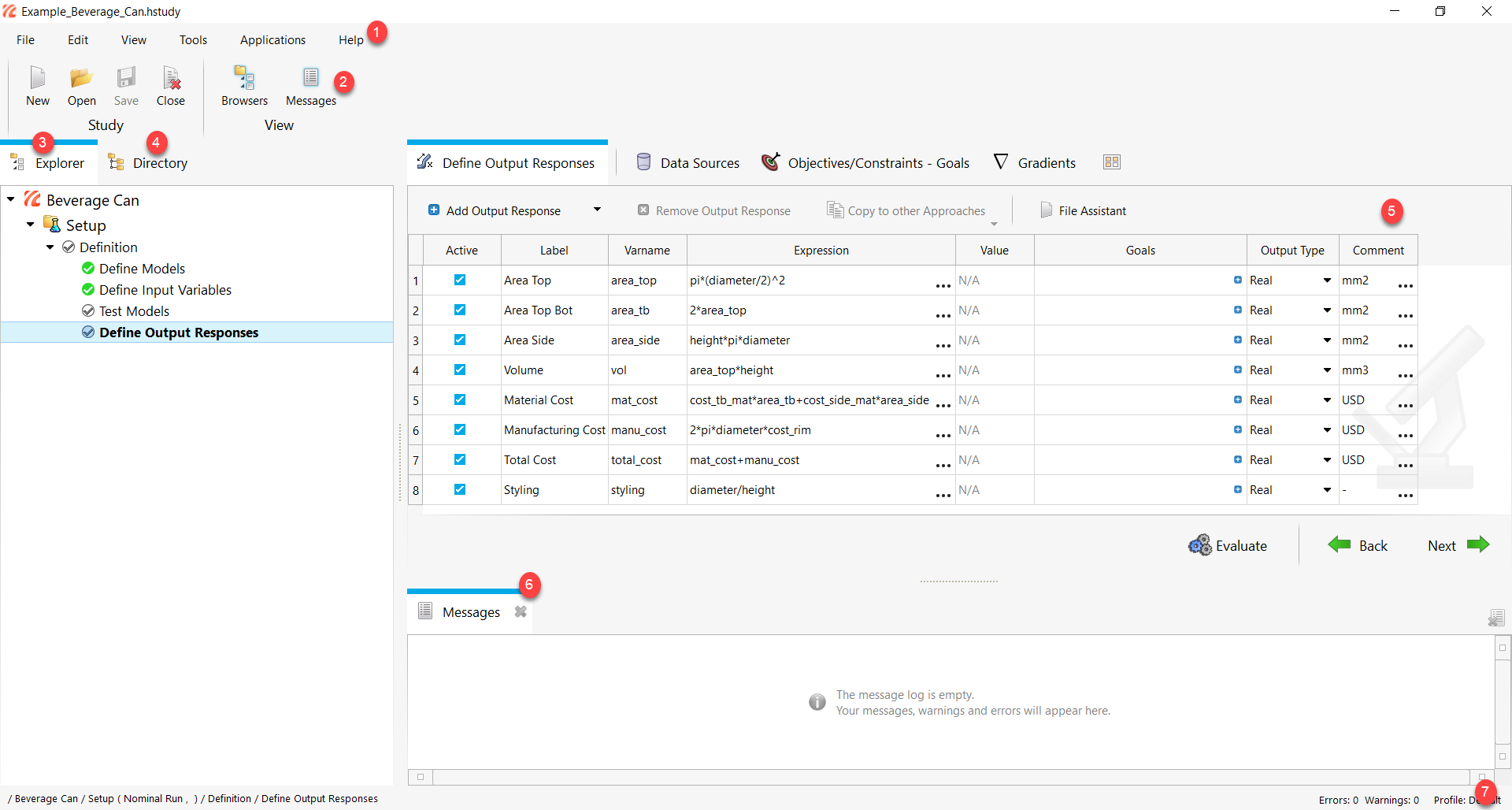This screenshot has width=1512, height=810.
Task: Uncheck Active checkbox for Area Top
Action: 460,280
